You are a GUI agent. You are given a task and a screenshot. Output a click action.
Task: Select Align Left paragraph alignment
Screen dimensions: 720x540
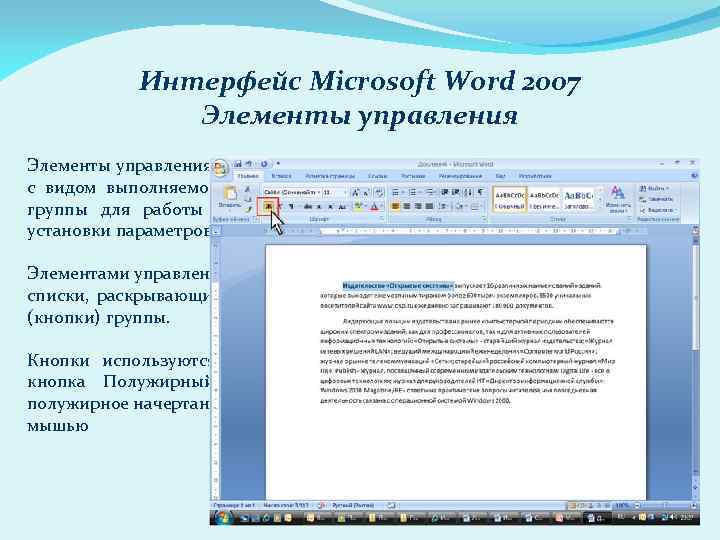(395, 207)
